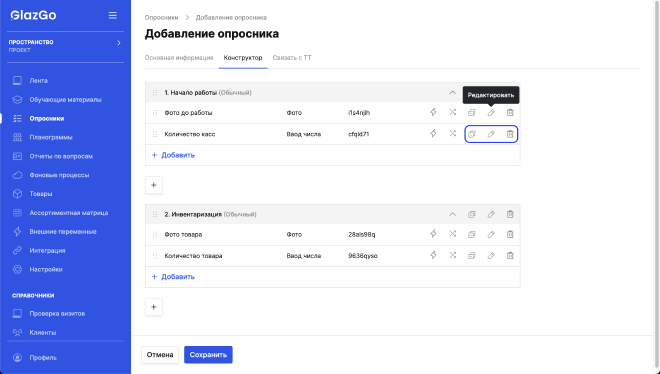This screenshot has height=374, width=660.
Task: Toggle the sidebar with the hamburger icon
Action: tap(112, 16)
